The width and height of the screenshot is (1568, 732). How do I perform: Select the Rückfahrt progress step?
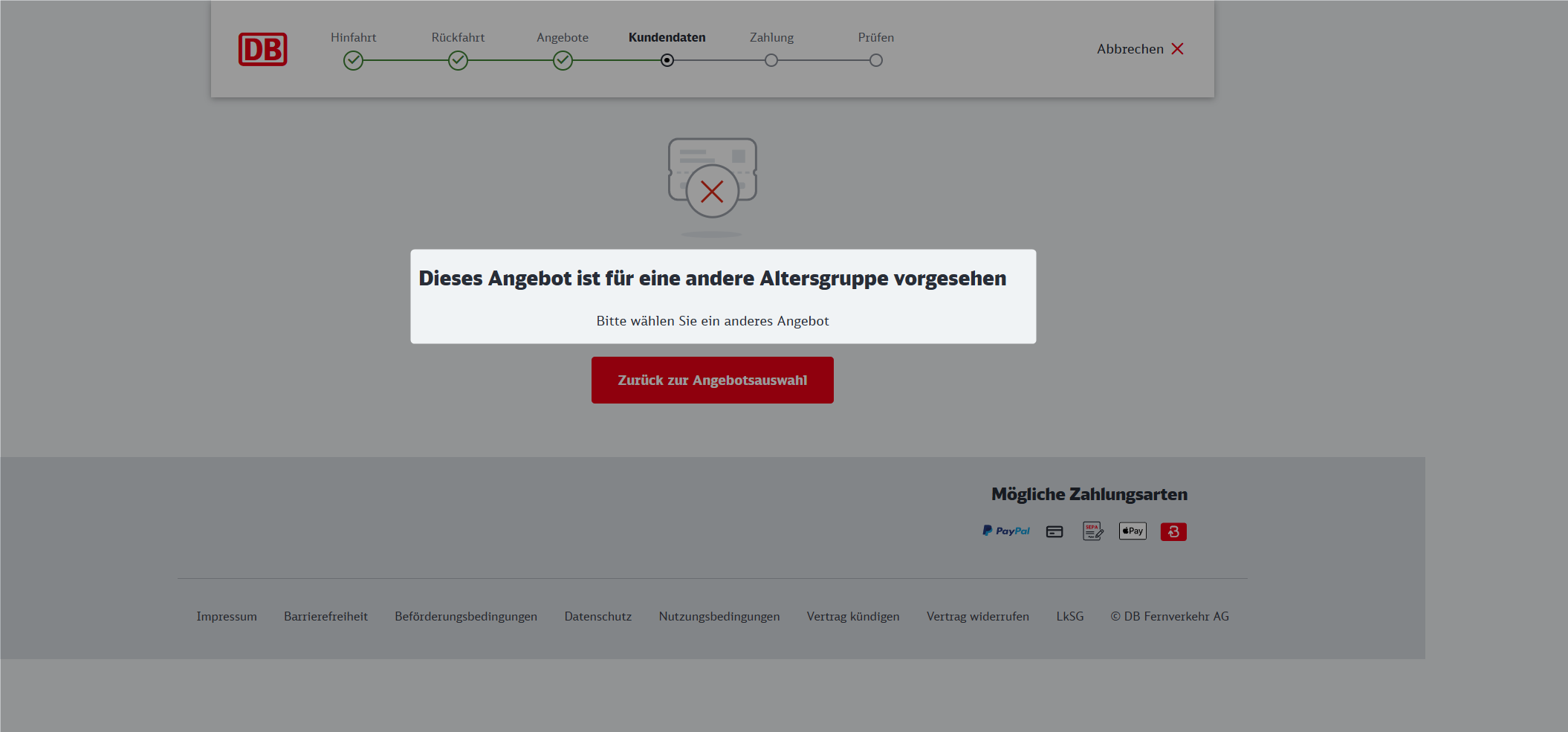458,61
